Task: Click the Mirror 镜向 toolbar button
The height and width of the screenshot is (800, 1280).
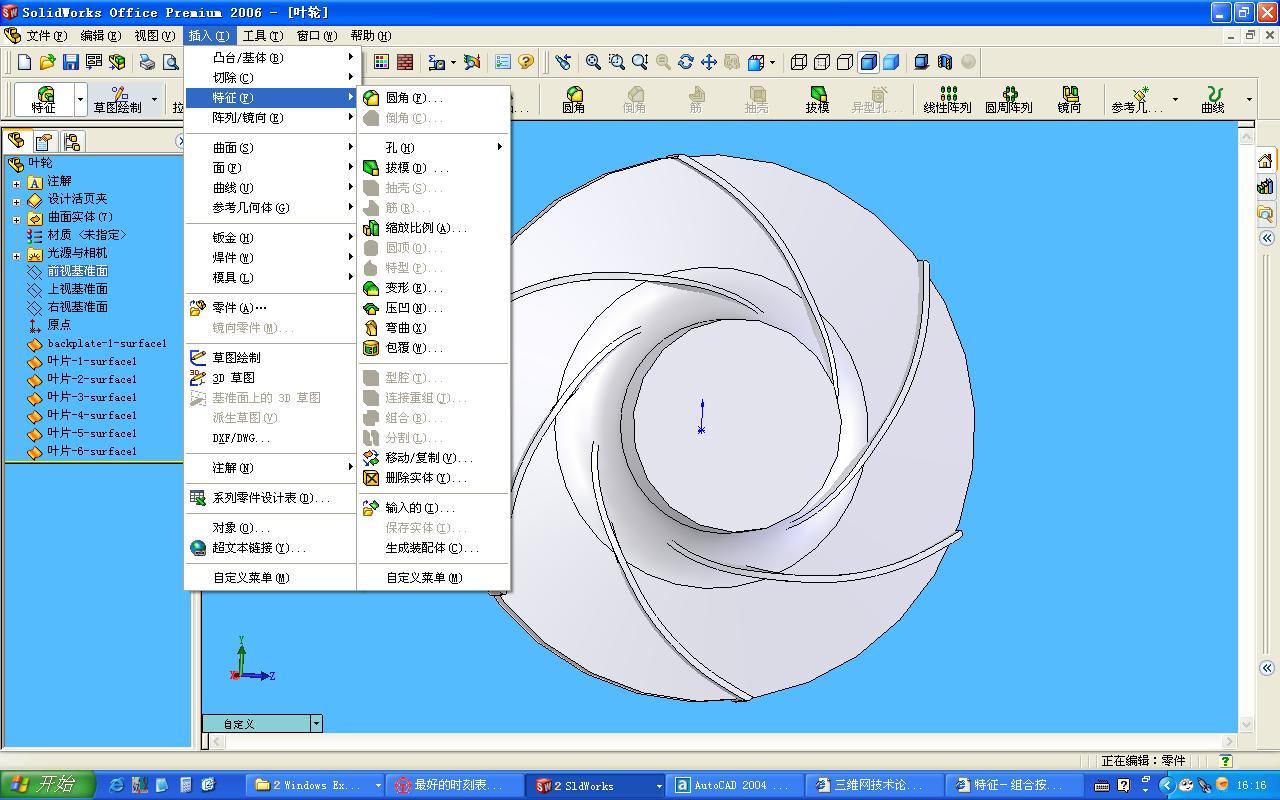Action: 1070,100
